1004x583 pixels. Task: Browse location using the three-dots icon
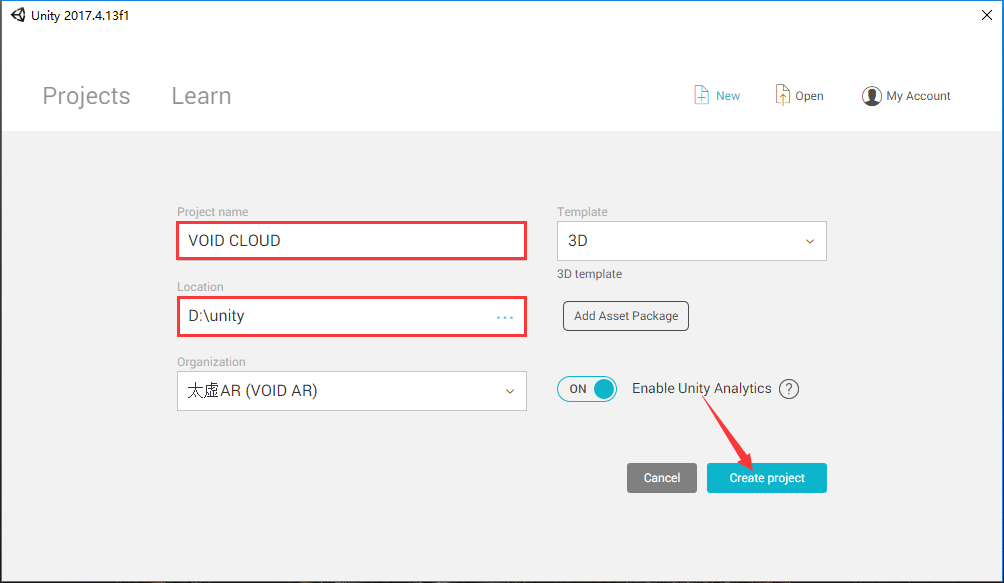click(505, 317)
